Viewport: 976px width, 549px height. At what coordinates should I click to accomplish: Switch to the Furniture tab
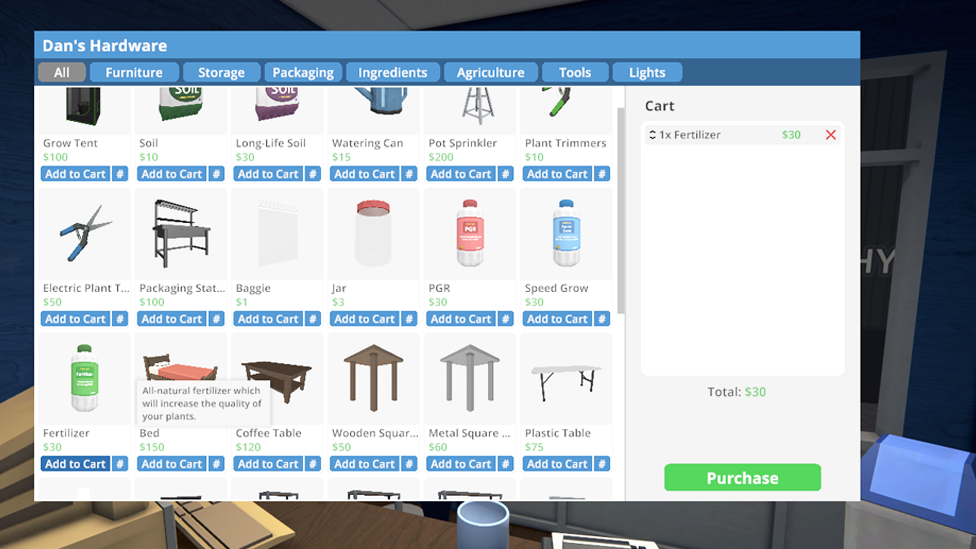tap(134, 72)
